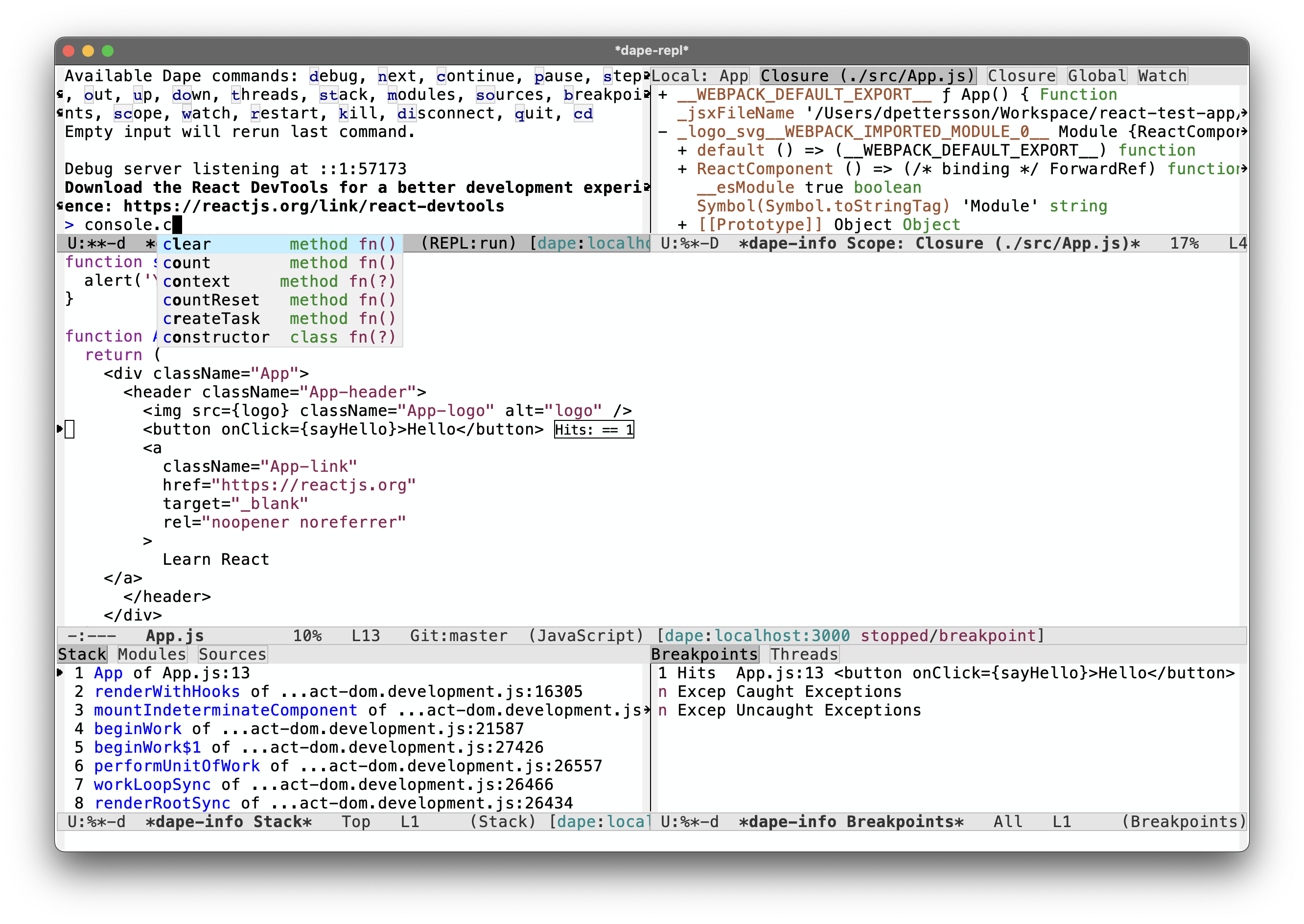Expand the [[Prototype]] Object entry
Image resolution: width=1304 pixels, height=924 pixels.
point(682,225)
